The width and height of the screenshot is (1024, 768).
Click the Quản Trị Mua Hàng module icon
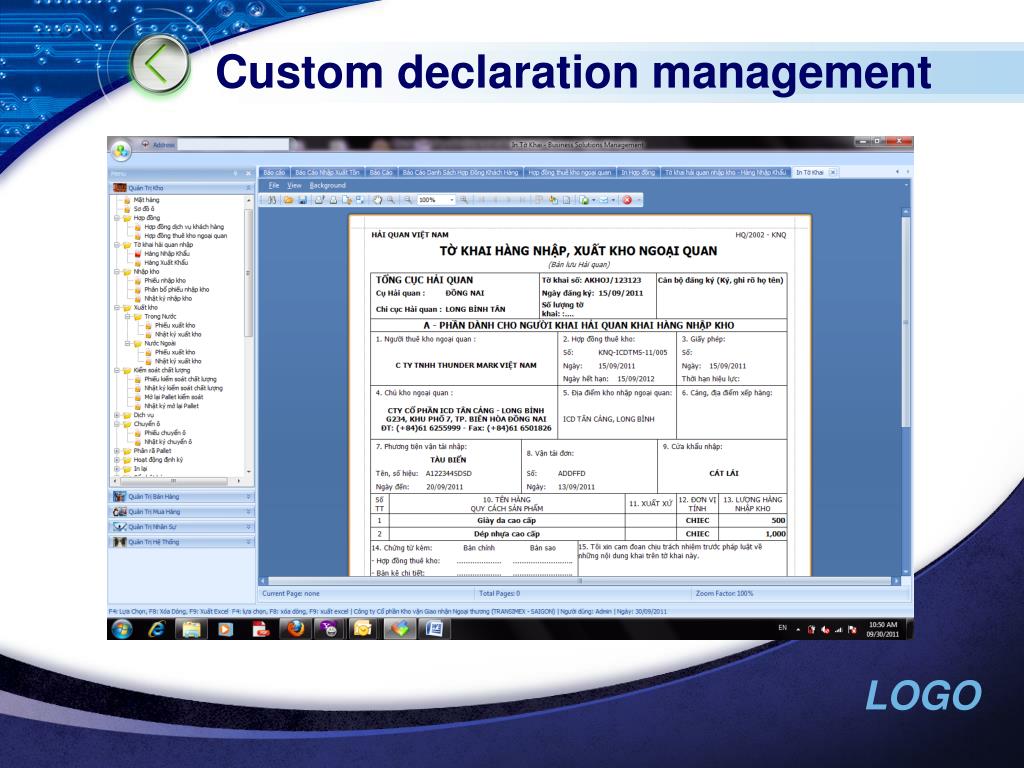pyautogui.click(x=120, y=512)
